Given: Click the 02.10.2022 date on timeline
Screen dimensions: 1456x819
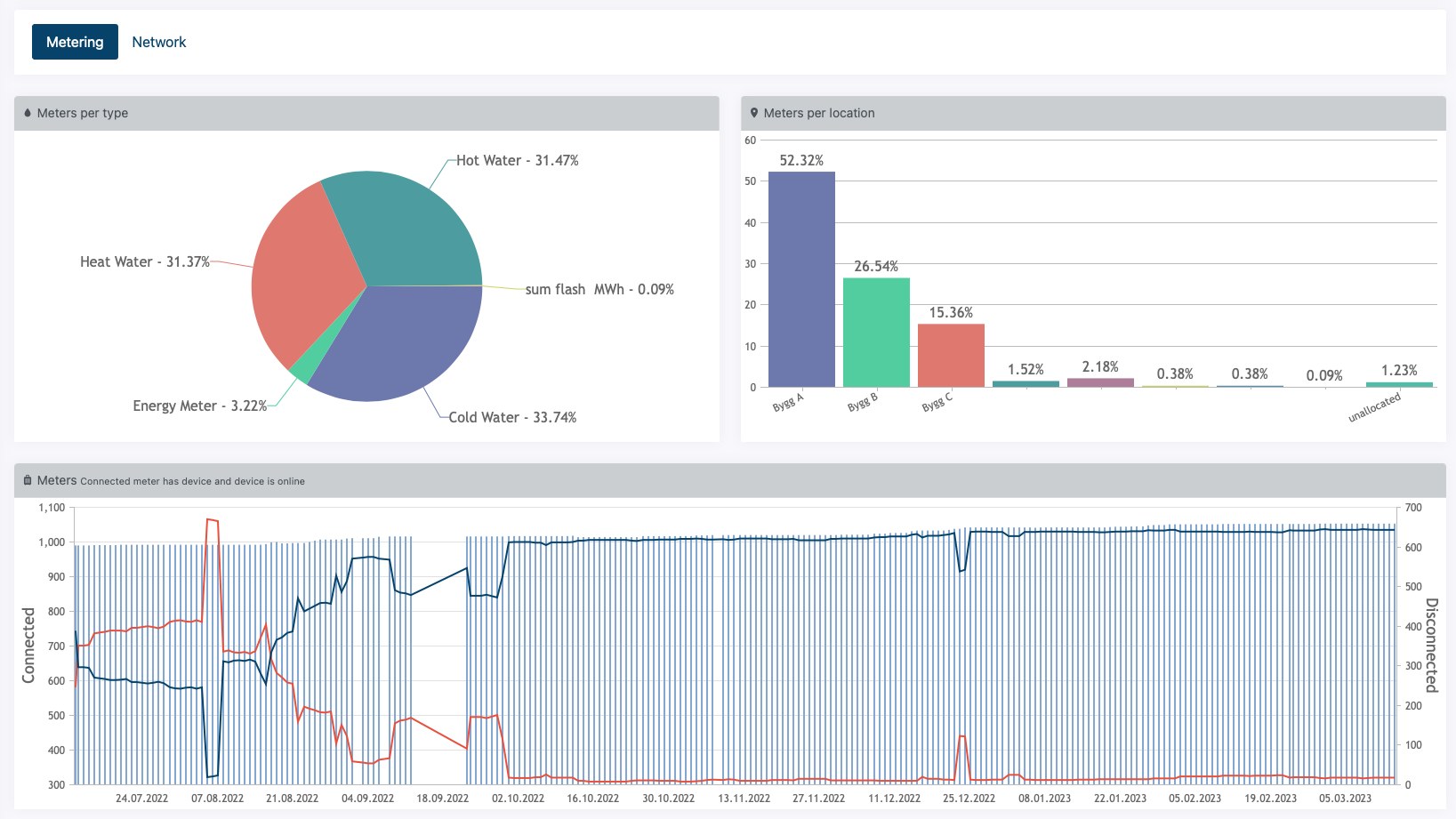Looking at the screenshot, I should (x=519, y=798).
